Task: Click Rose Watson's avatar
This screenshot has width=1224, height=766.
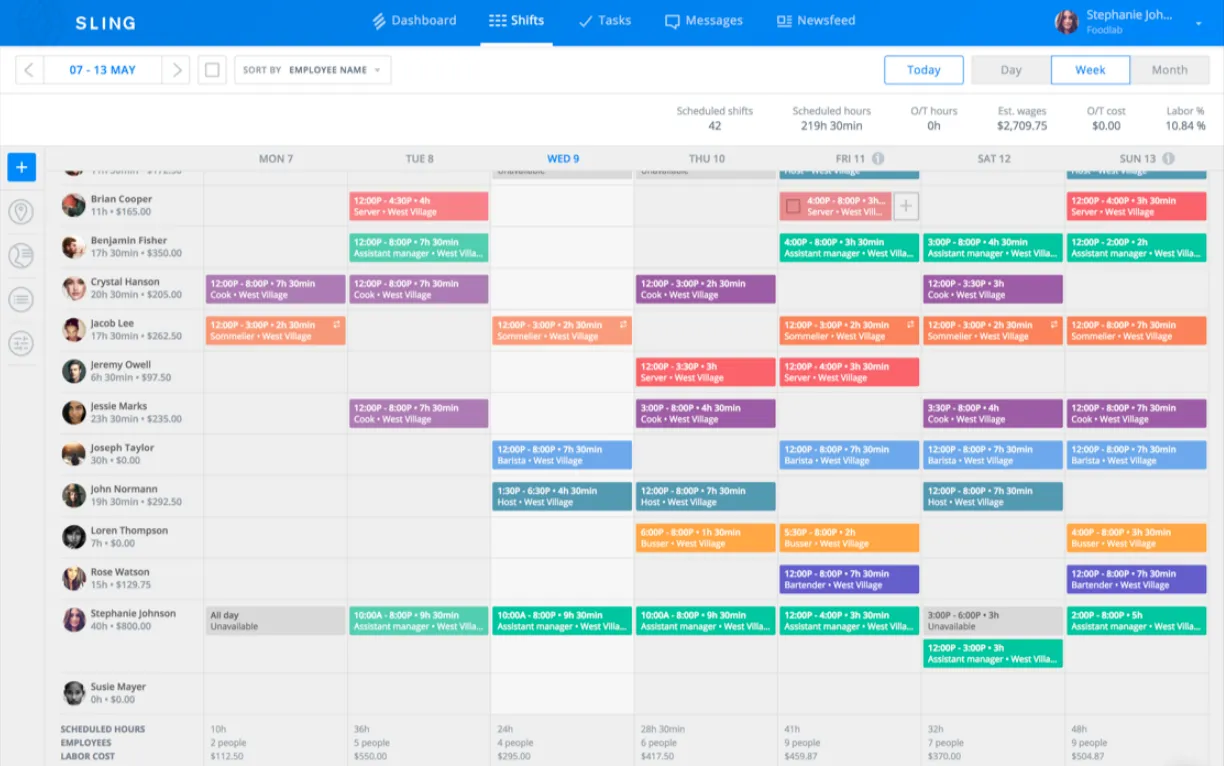Action: click(73, 578)
